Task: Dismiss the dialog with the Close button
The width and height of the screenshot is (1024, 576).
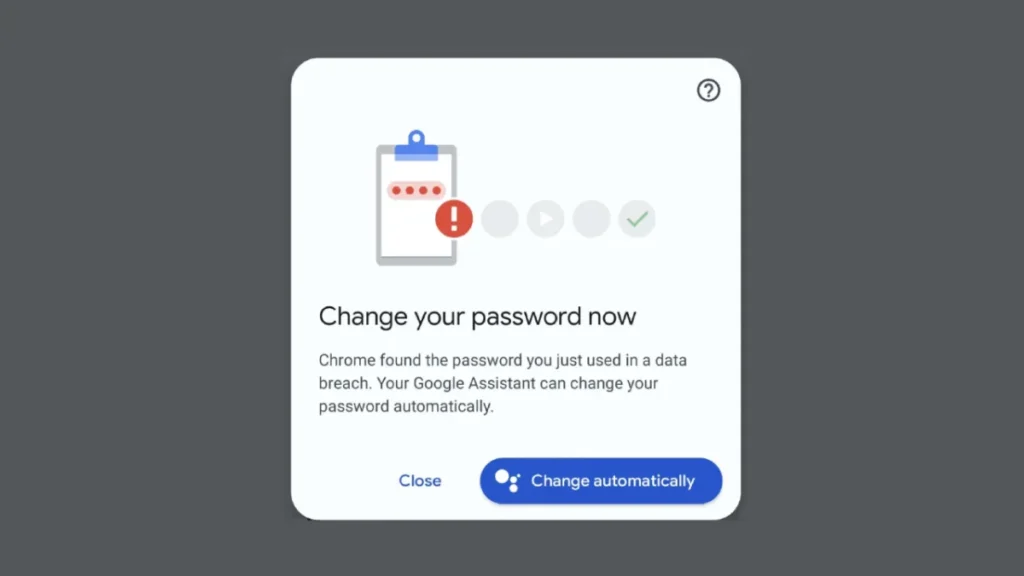Action: click(420, 481)
